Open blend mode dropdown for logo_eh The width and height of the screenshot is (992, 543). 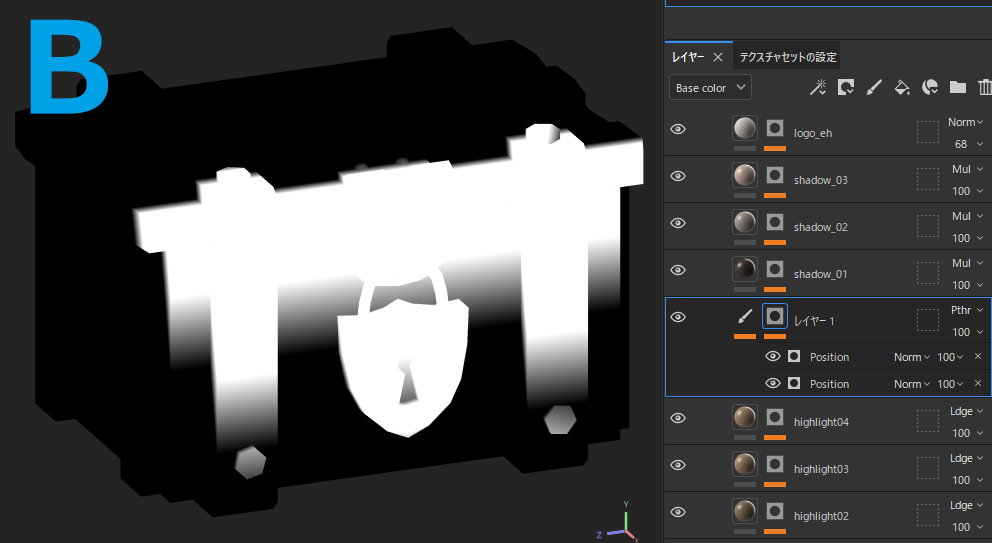(x=965, y=122)
